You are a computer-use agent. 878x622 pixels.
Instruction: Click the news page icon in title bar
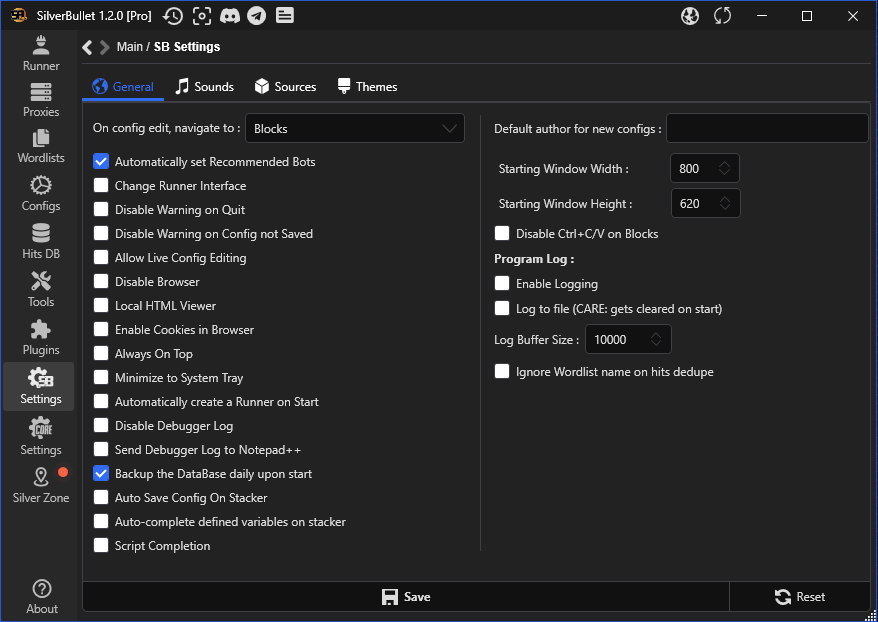[284, 16]
